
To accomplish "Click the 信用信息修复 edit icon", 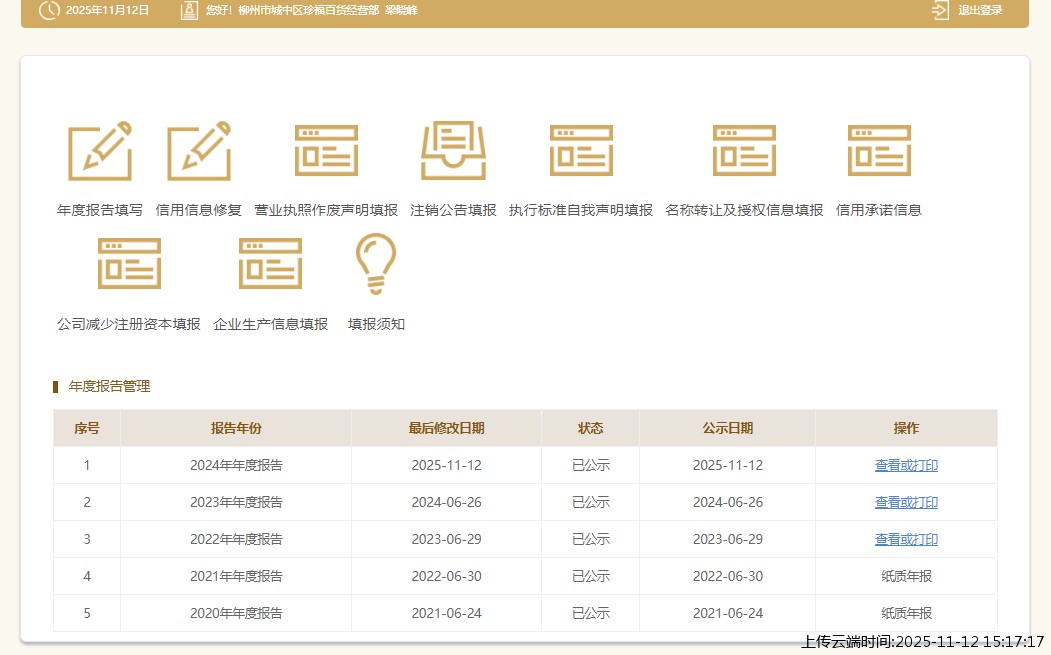I will pyautogui.click(x=198, y=151).
